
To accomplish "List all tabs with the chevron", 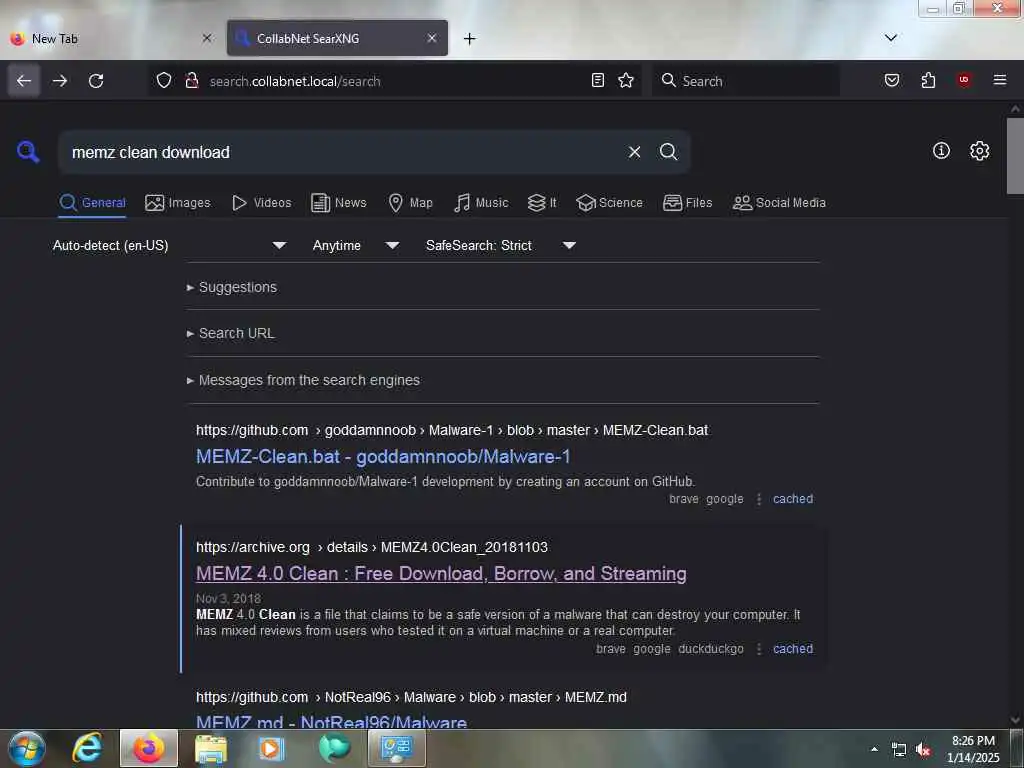I will [891, 38].
